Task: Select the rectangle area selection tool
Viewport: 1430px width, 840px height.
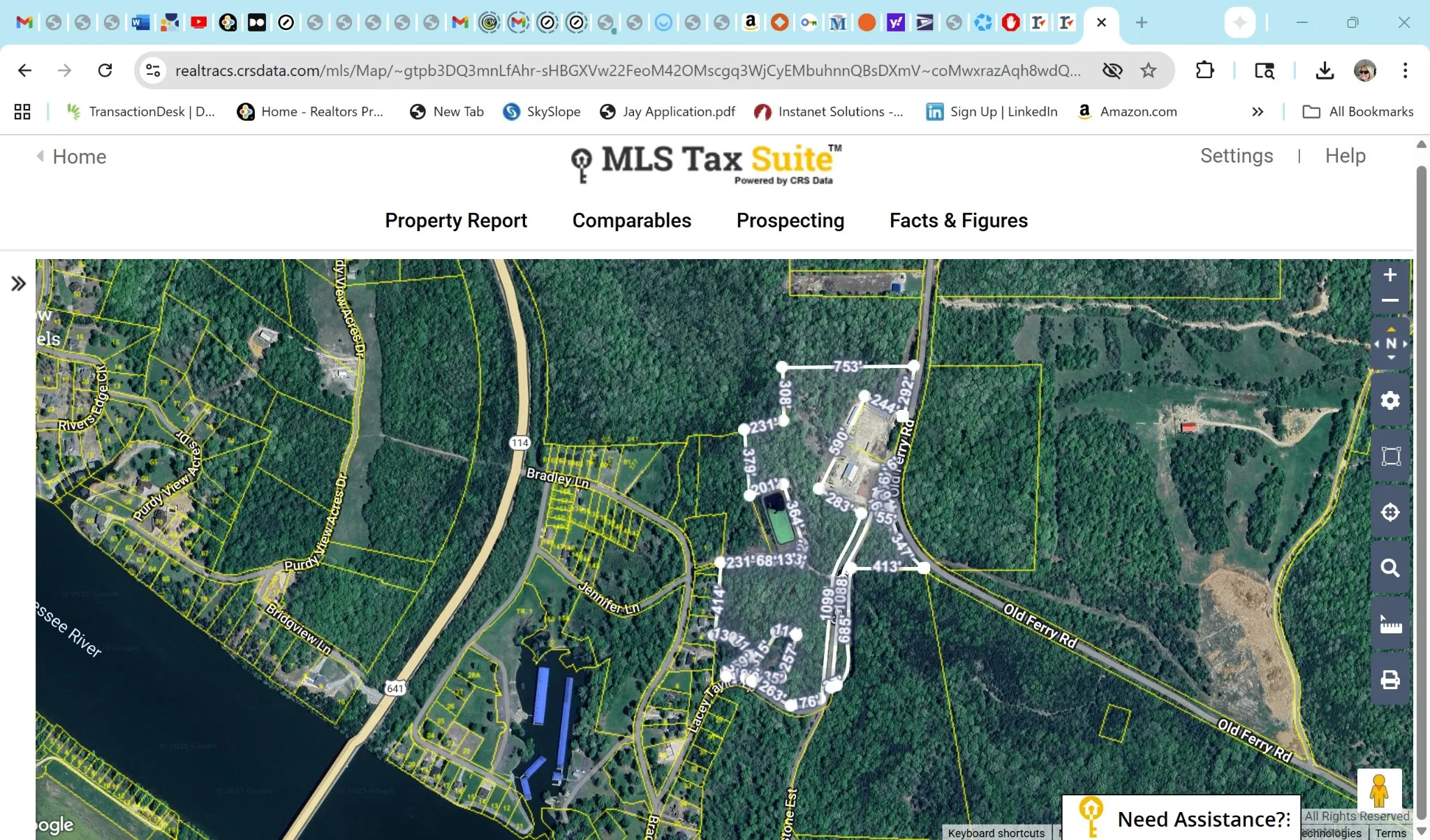Action: click(x=1390, y=457)
